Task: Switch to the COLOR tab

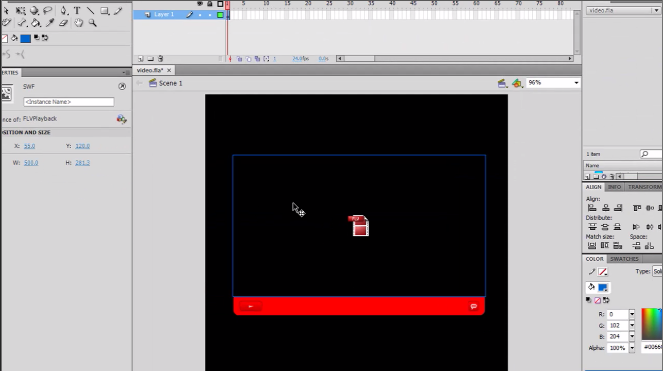Action: pos(594,259)
